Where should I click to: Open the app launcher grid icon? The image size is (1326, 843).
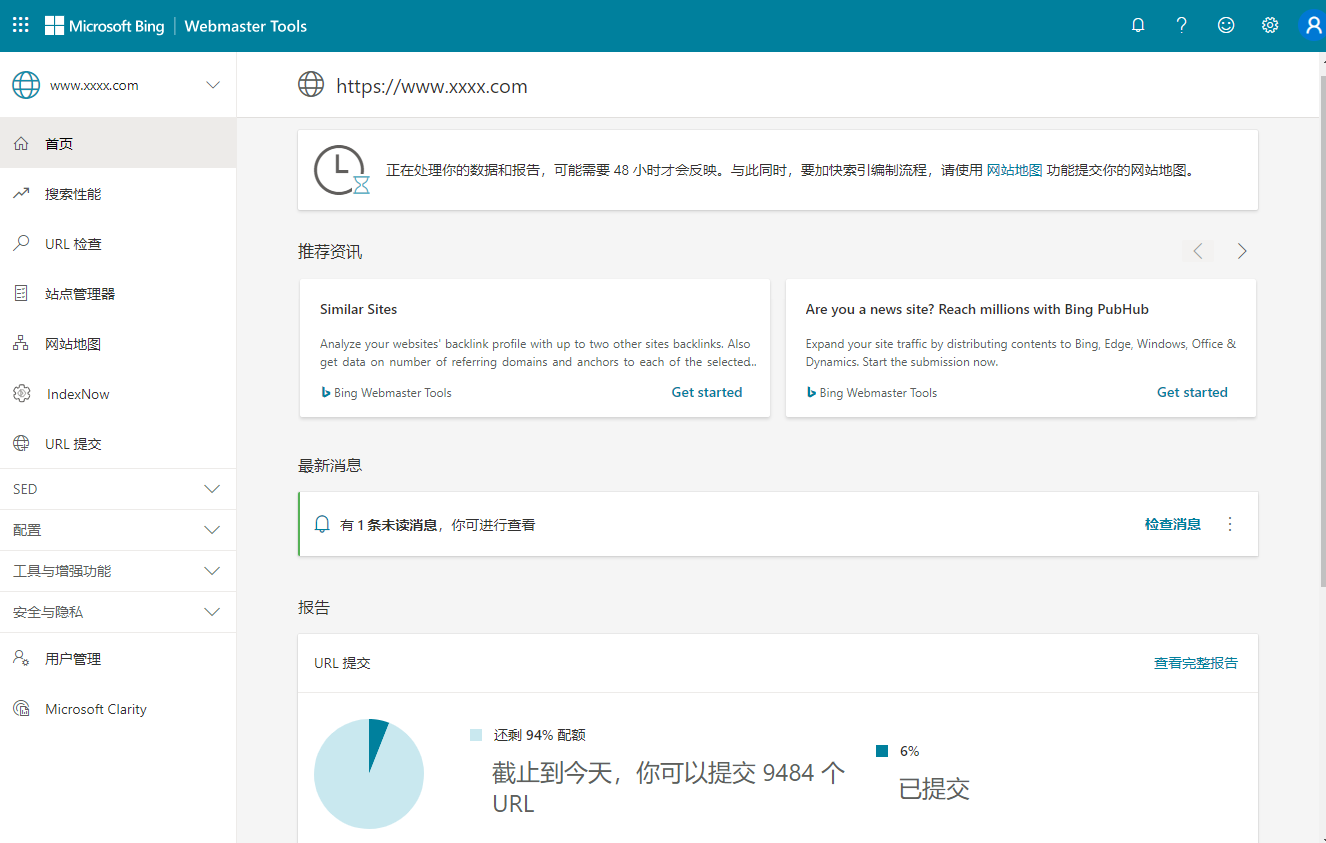(x=20, y=26)
